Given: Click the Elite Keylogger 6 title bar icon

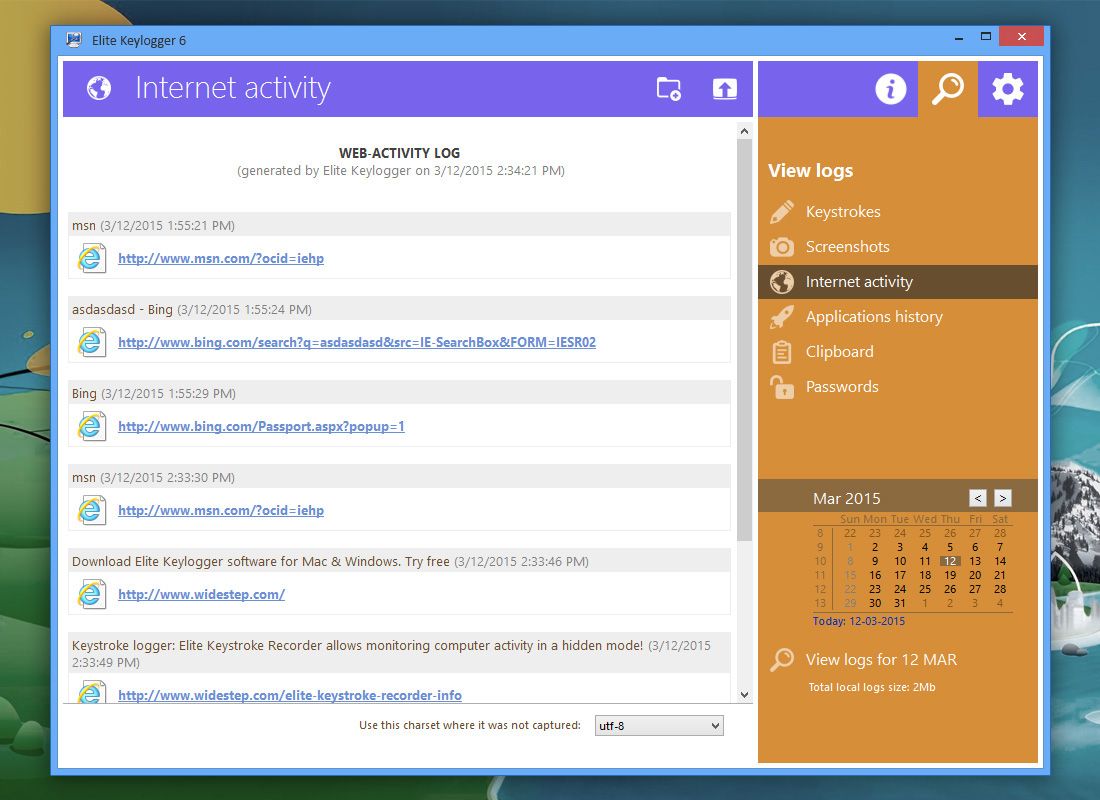Looking at the screenshot, I should point(74,40).
